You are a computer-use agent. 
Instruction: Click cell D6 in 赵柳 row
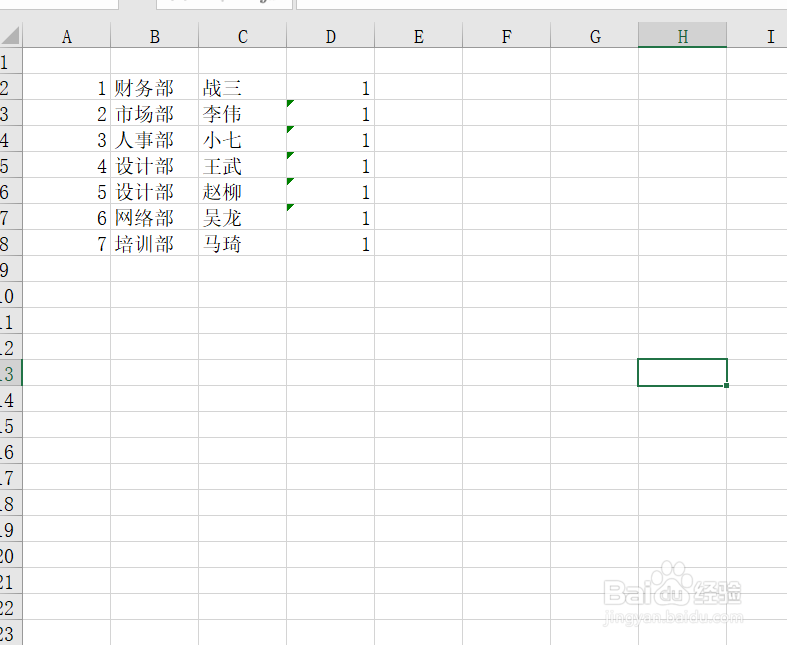click(x=330, y=191)
